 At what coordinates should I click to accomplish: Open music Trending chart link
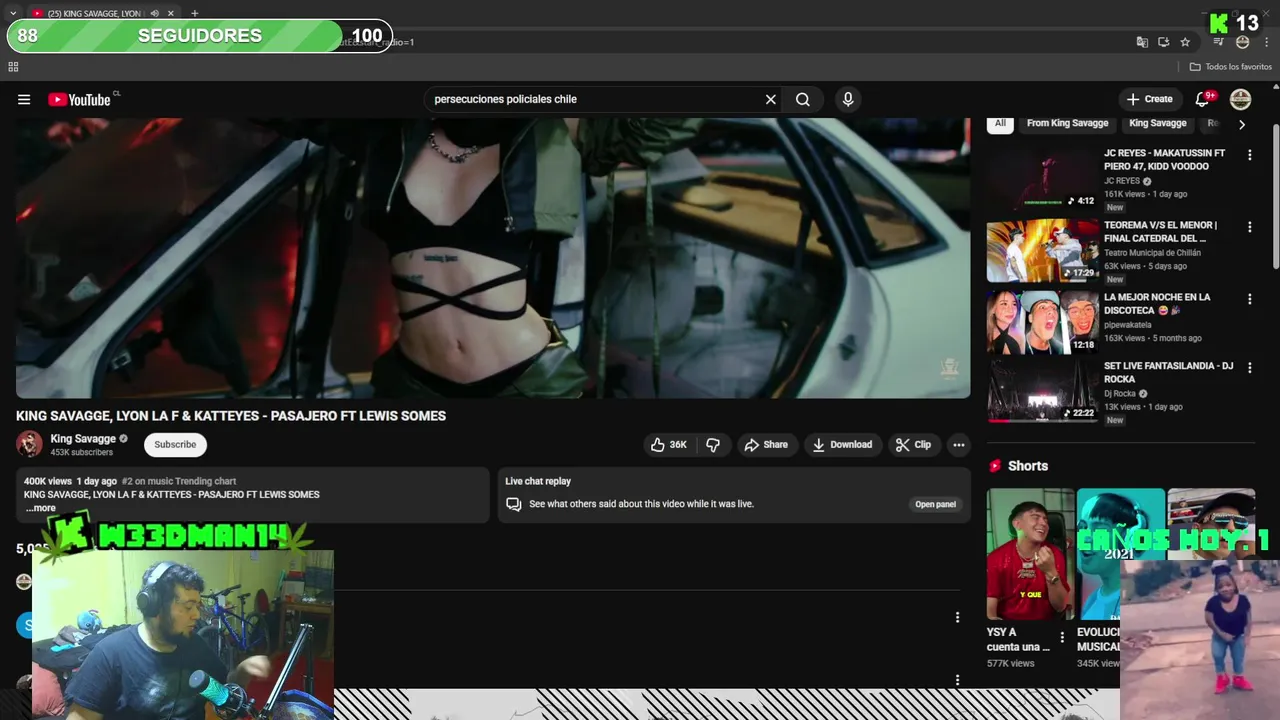178,481
